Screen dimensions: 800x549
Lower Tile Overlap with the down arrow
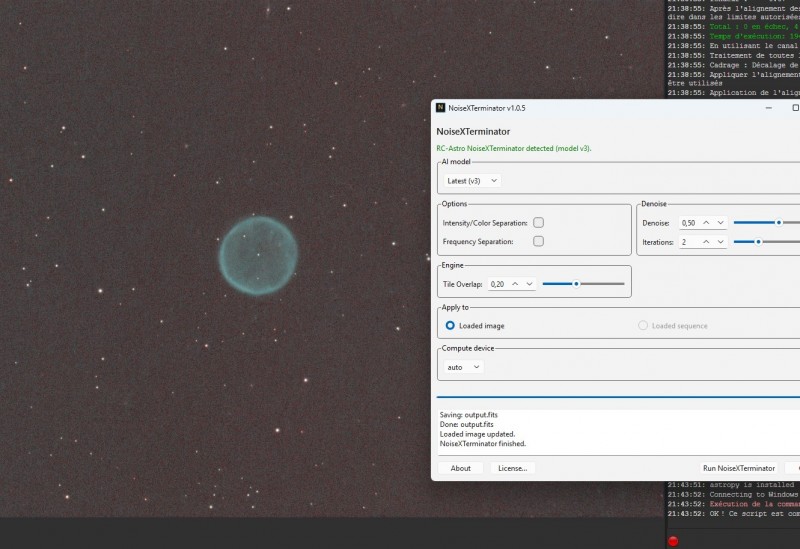pos(530,284)
